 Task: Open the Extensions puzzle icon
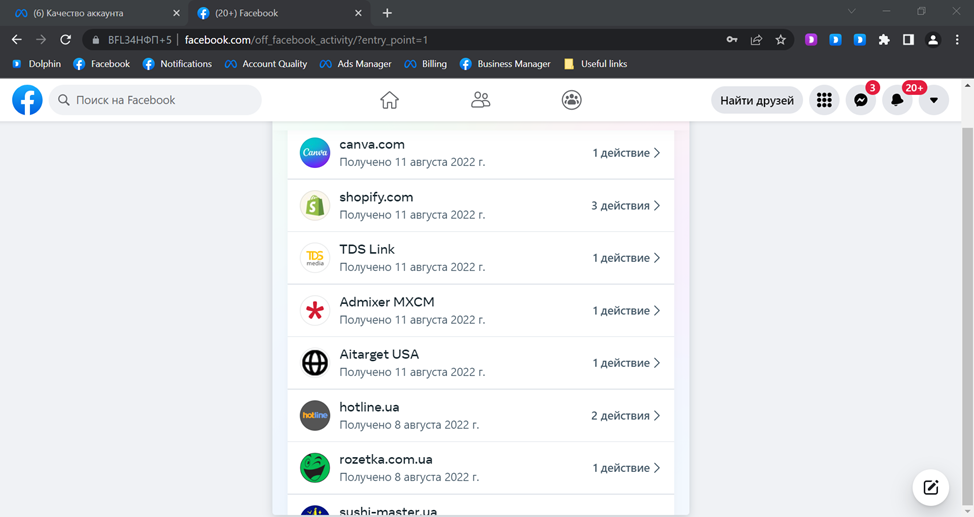coord(884,40)
